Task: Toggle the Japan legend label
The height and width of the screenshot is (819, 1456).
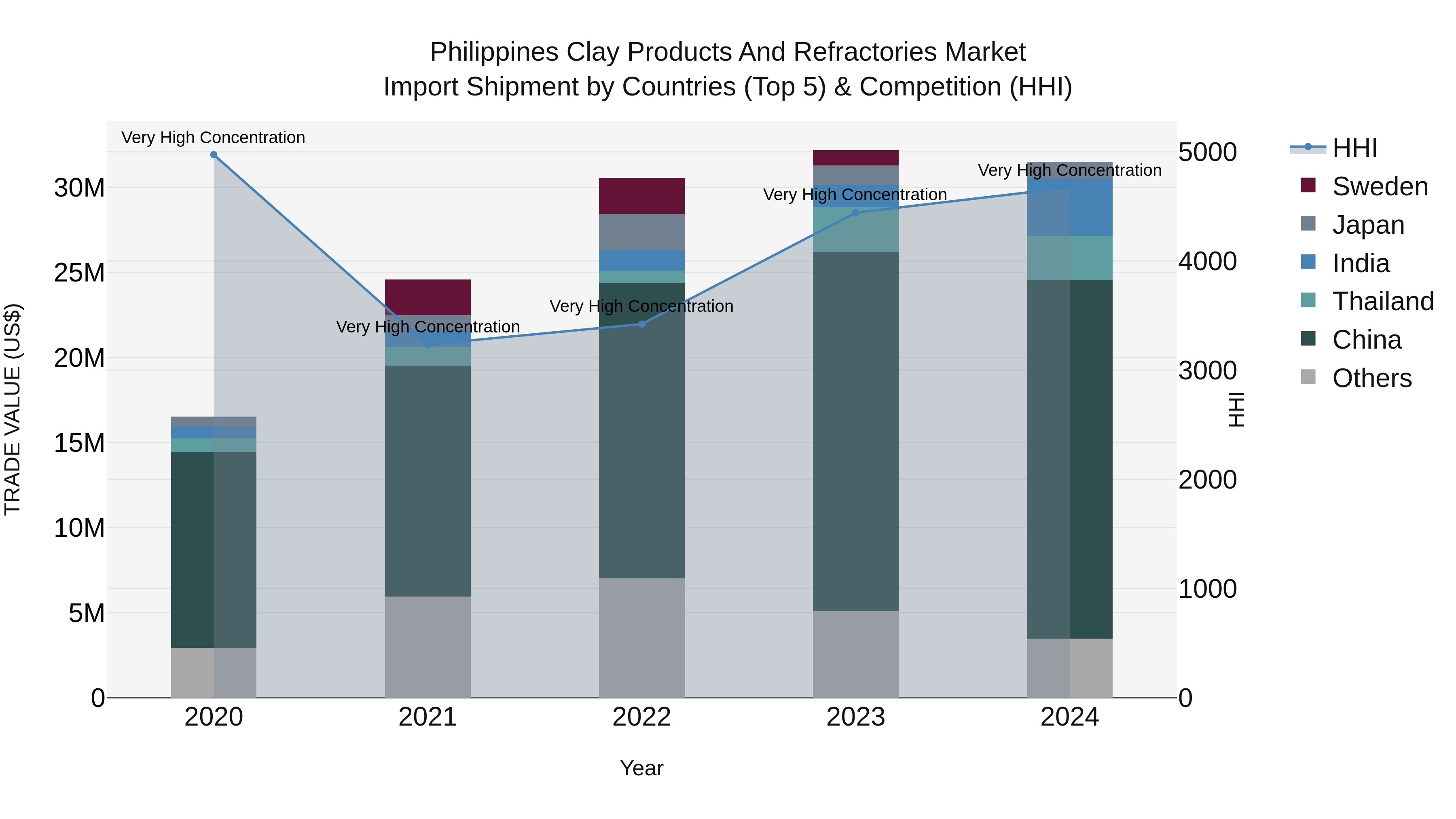Action: point(1368,225)
